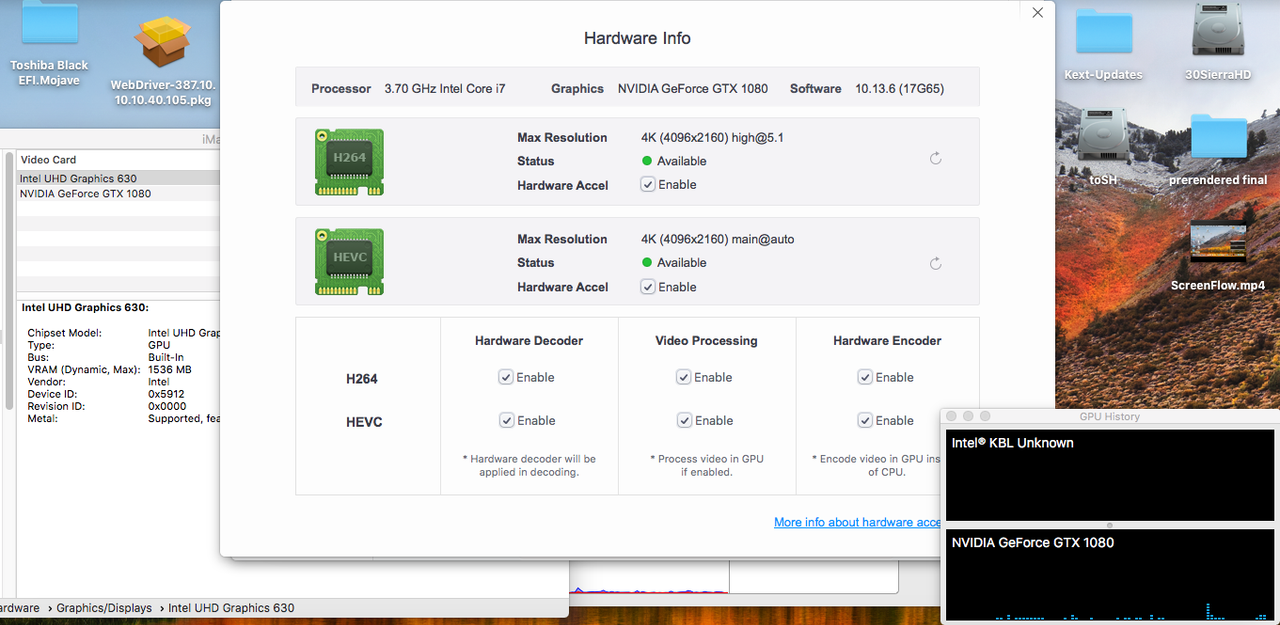Click the processor value 3.70 GHz Intel Core i7
Screen dimensions: 1280x625
tap(445, 89)
